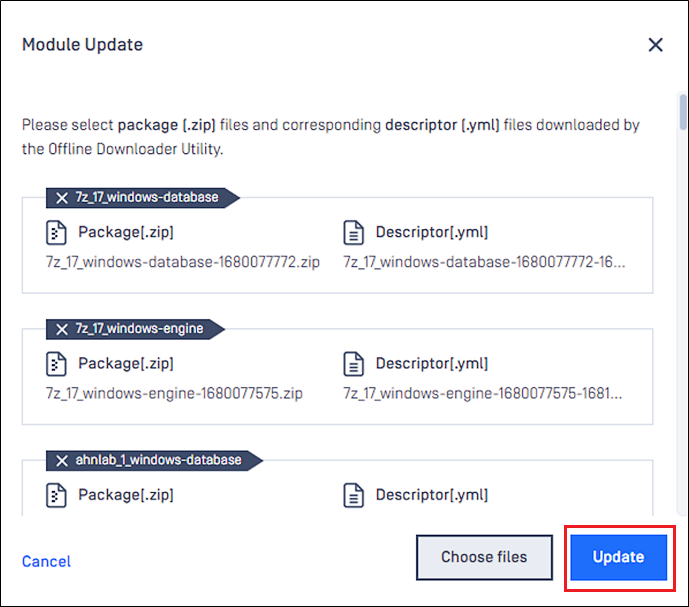Viewport: 689px width, 607px height.
Task: Select the truncated 7z_17_windows-database descriptor filename
Action: coord(484,262)
